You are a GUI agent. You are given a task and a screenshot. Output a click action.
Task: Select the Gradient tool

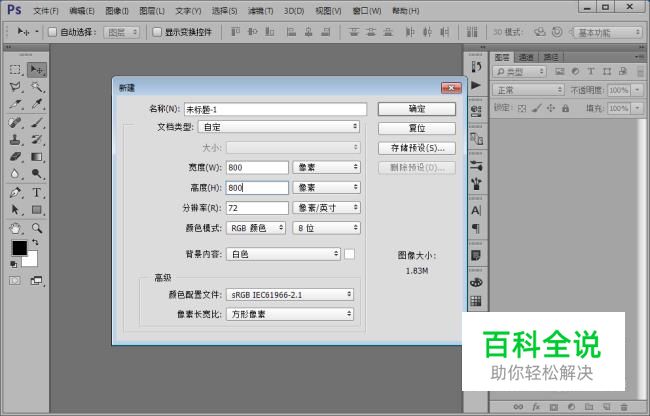(x=37, y=157)
